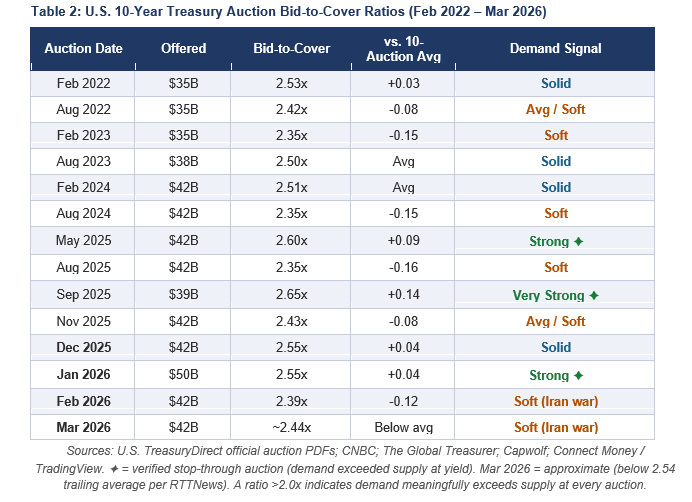
Task: Select the vs. 10-Auction Avg header
Action: [x=402, y=48]
